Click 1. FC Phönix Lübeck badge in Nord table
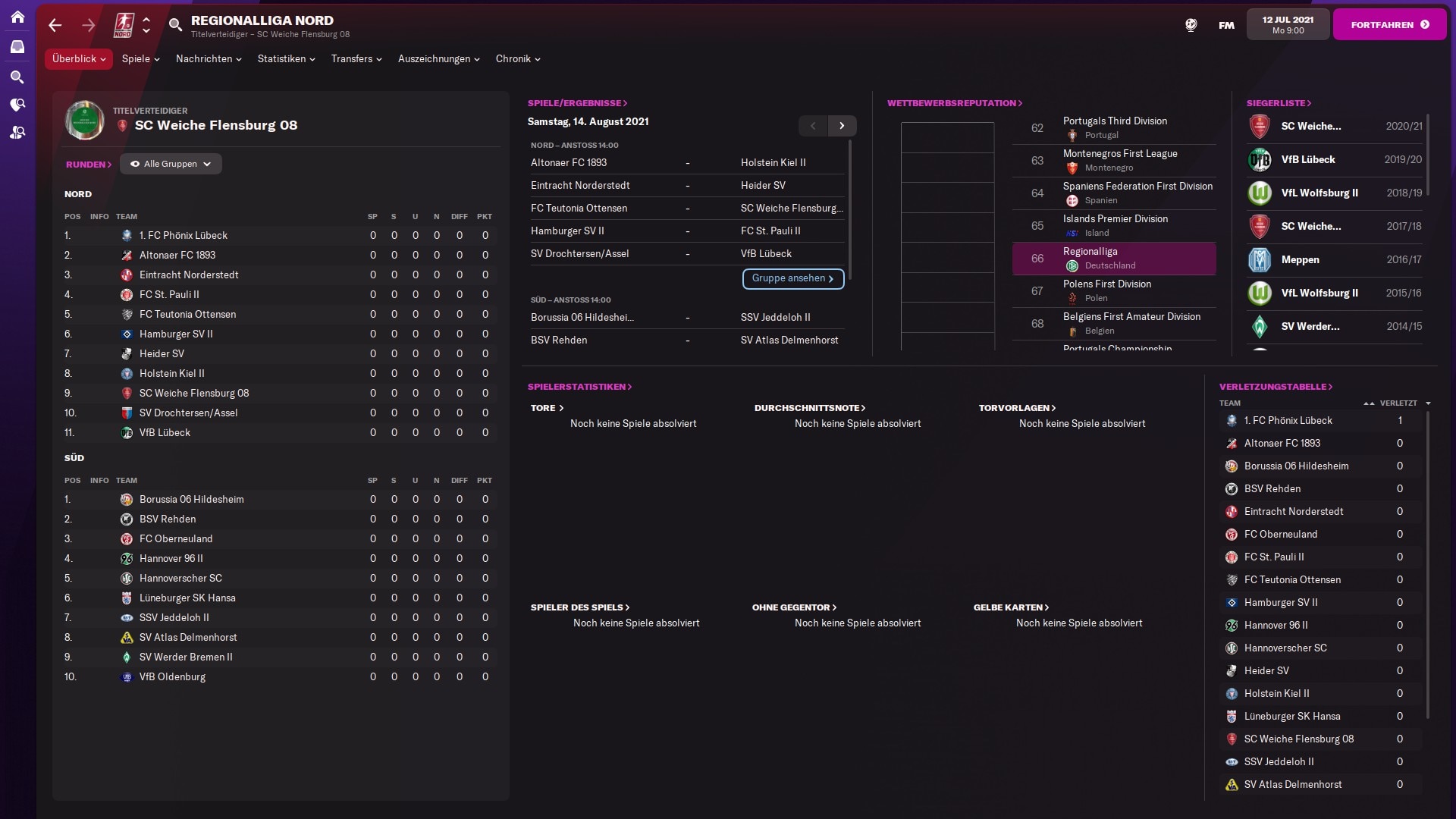The height and width of the screenshot is (819, 1456). [x=127, y=236]
